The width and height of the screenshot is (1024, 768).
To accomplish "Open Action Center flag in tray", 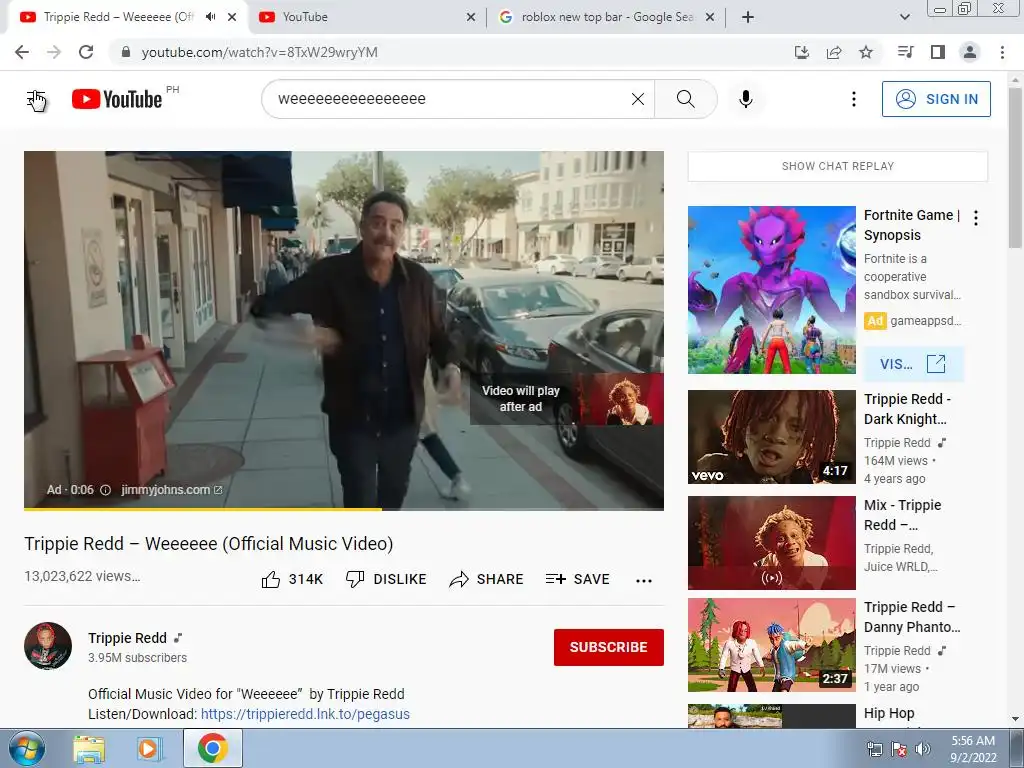I will pos(899,749).
